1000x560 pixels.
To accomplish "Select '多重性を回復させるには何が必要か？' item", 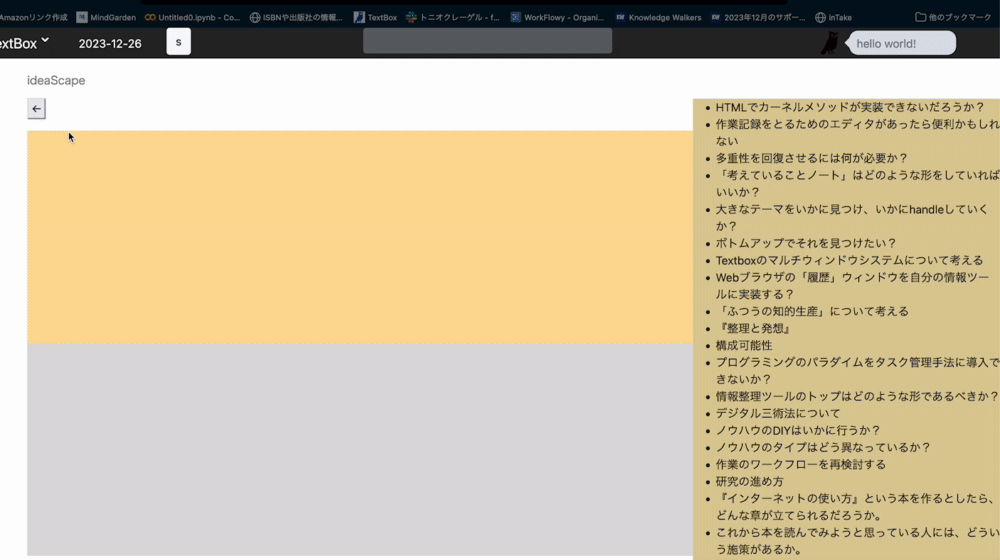I will tap(811, 158).
